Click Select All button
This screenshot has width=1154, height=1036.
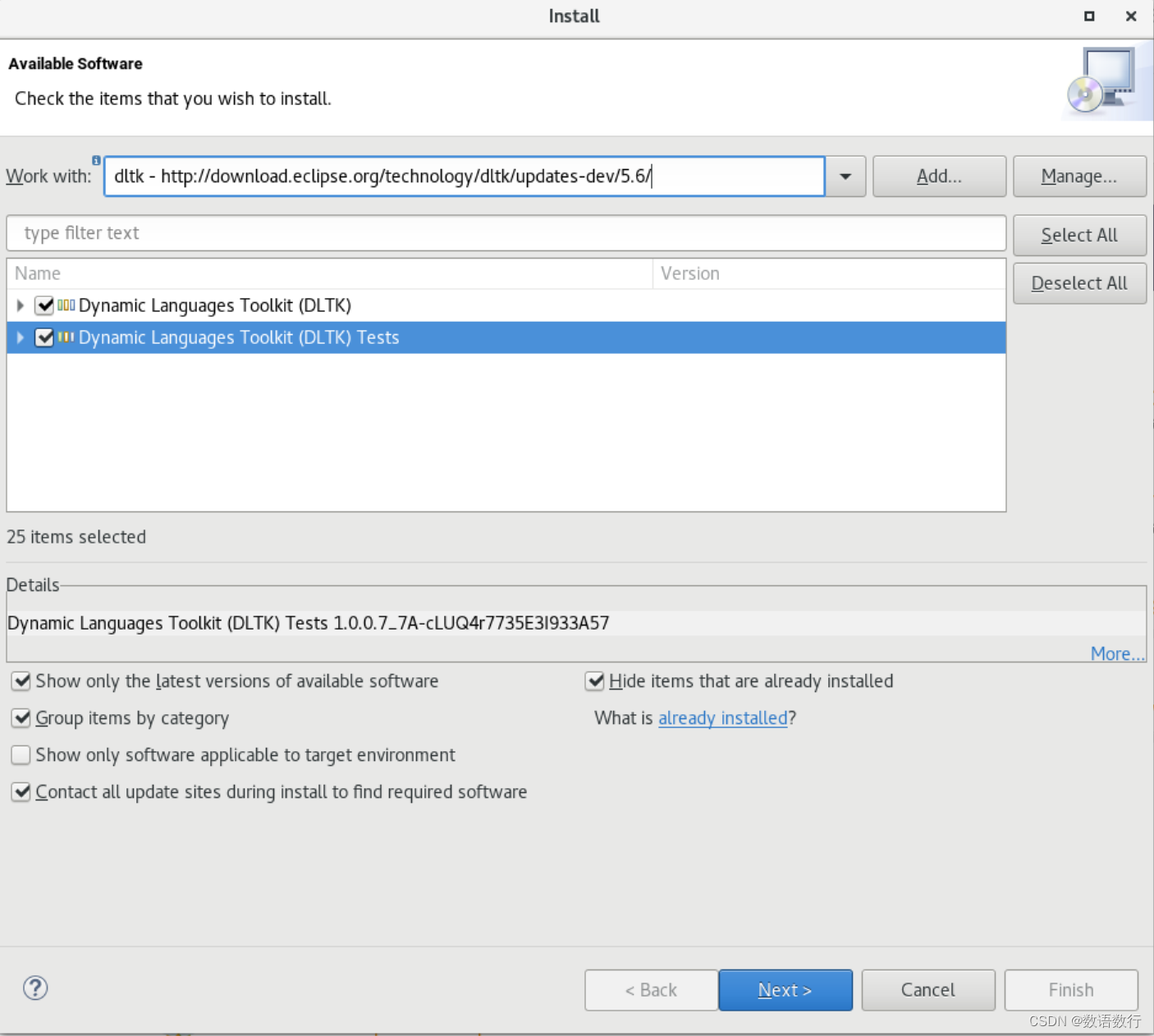click(x=1079, y=236)
